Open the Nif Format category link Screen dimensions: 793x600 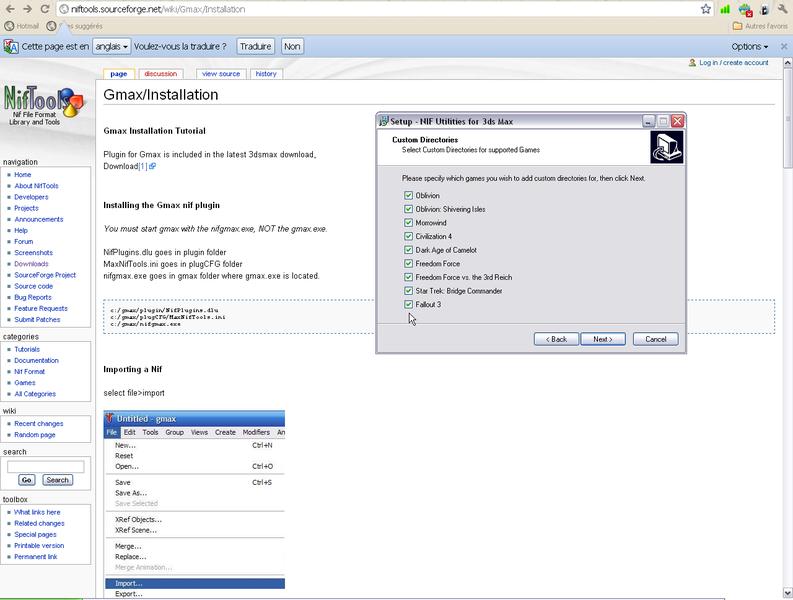29,371
